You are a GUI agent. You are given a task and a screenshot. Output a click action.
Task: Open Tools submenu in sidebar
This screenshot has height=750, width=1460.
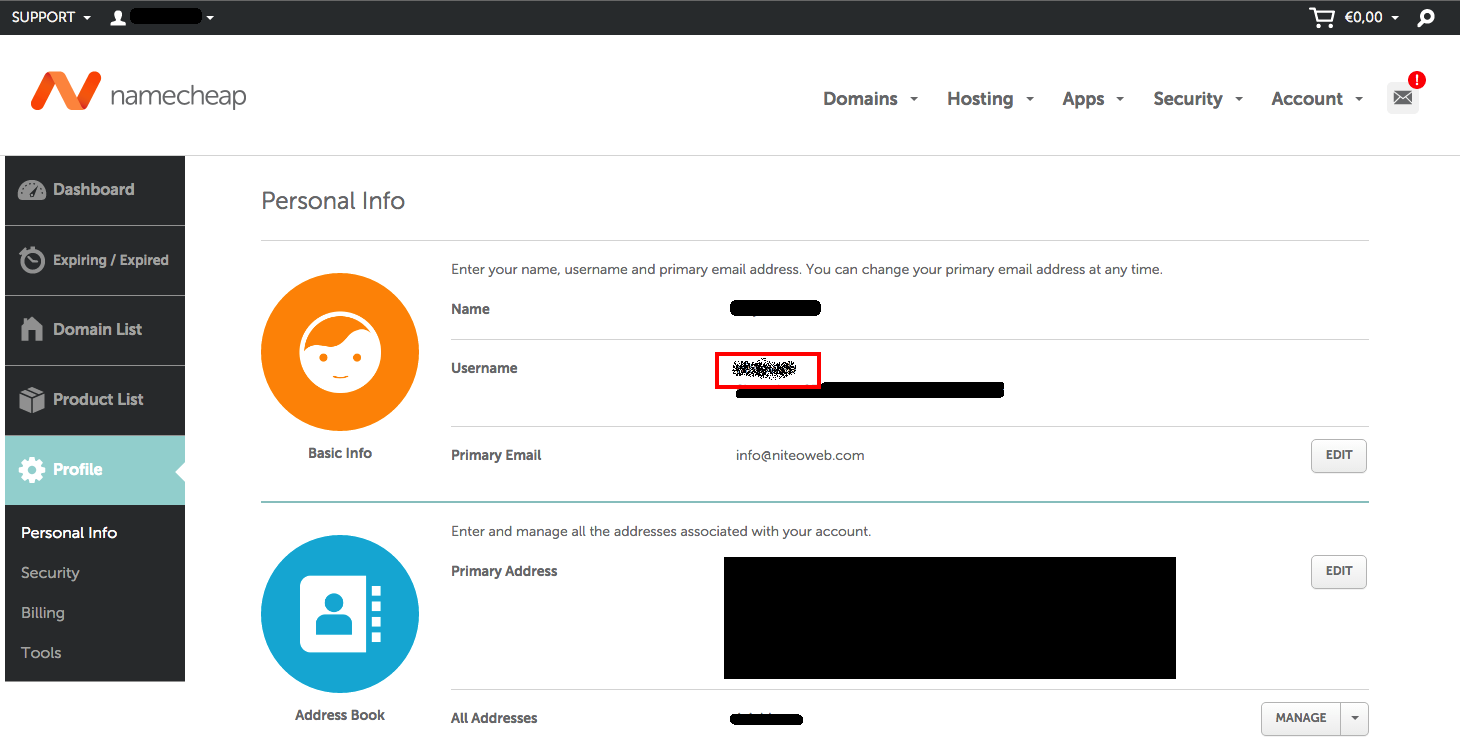(x=41, y=653)
